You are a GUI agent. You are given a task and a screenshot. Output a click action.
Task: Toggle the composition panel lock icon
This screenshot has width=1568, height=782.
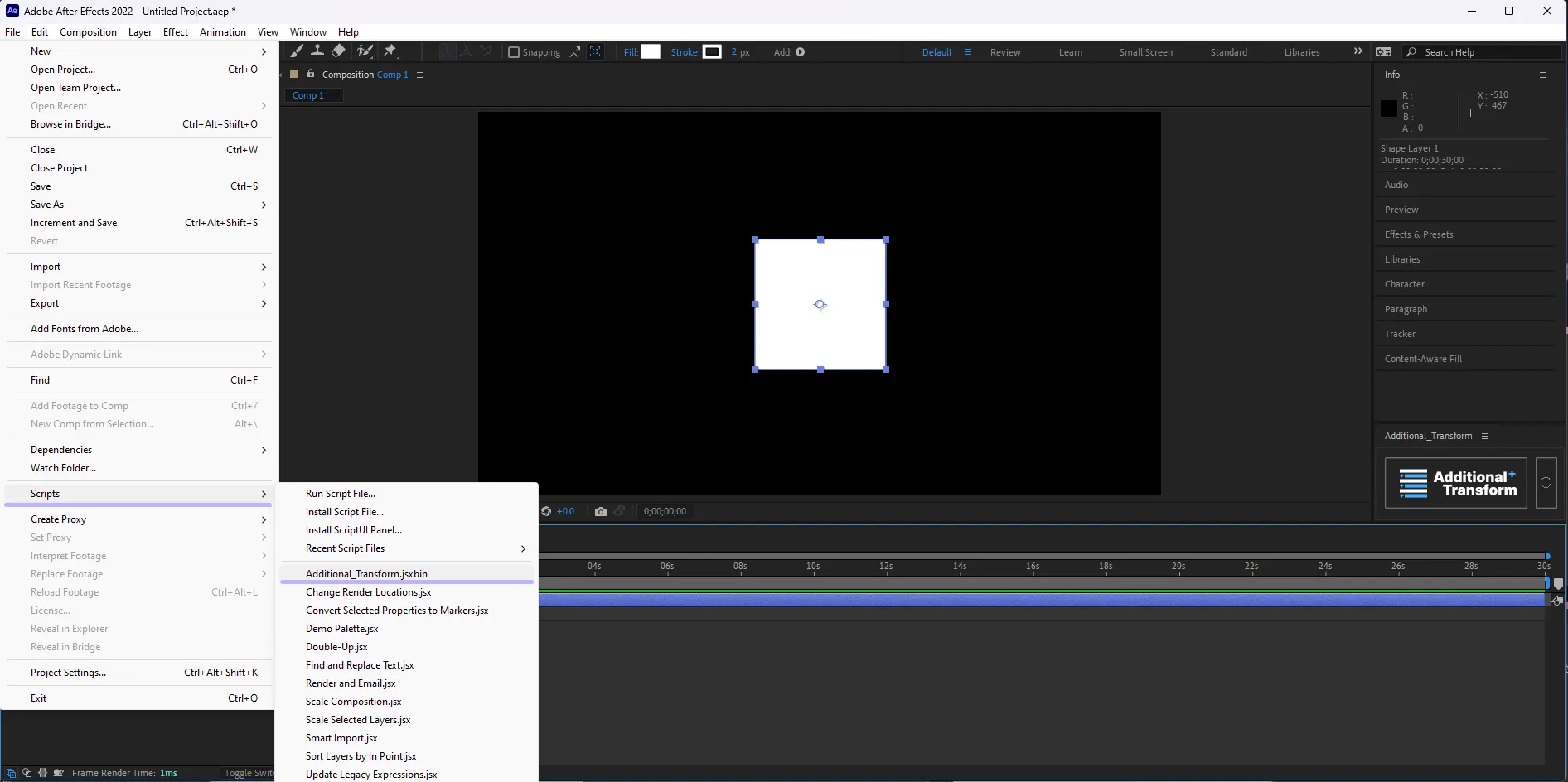coord(311,74)
